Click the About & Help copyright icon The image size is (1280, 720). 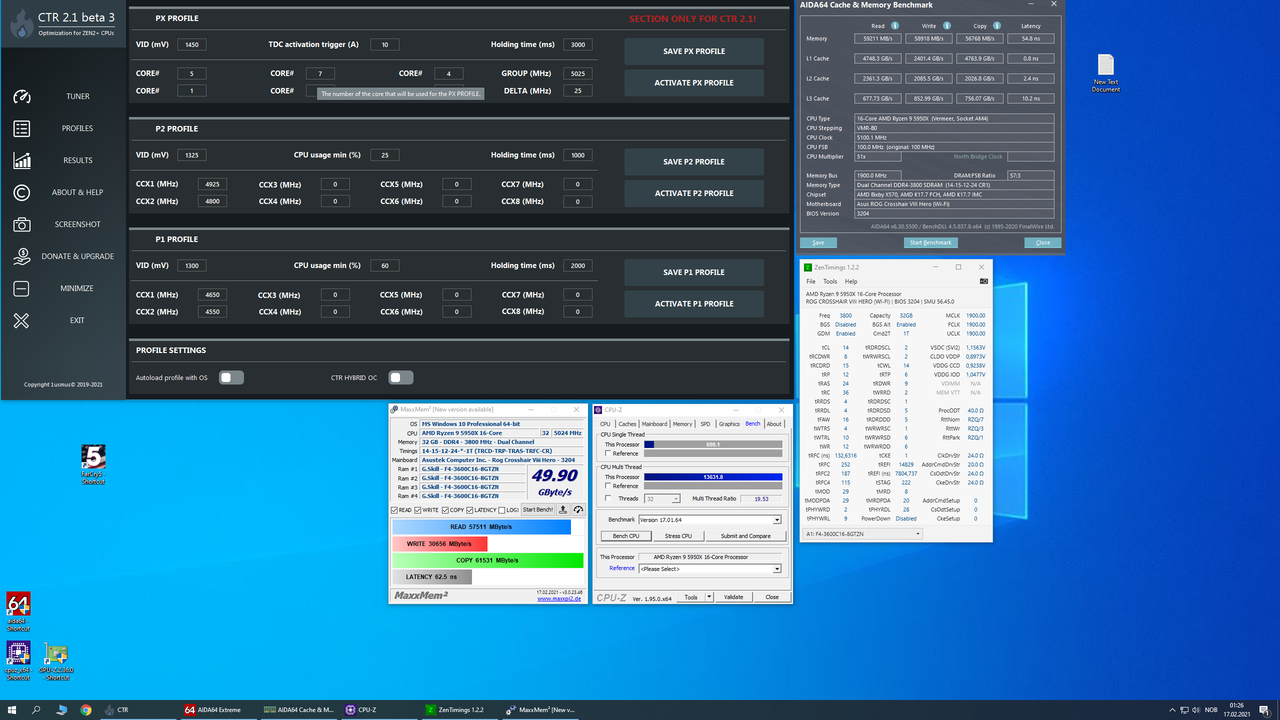coord(22,192)
